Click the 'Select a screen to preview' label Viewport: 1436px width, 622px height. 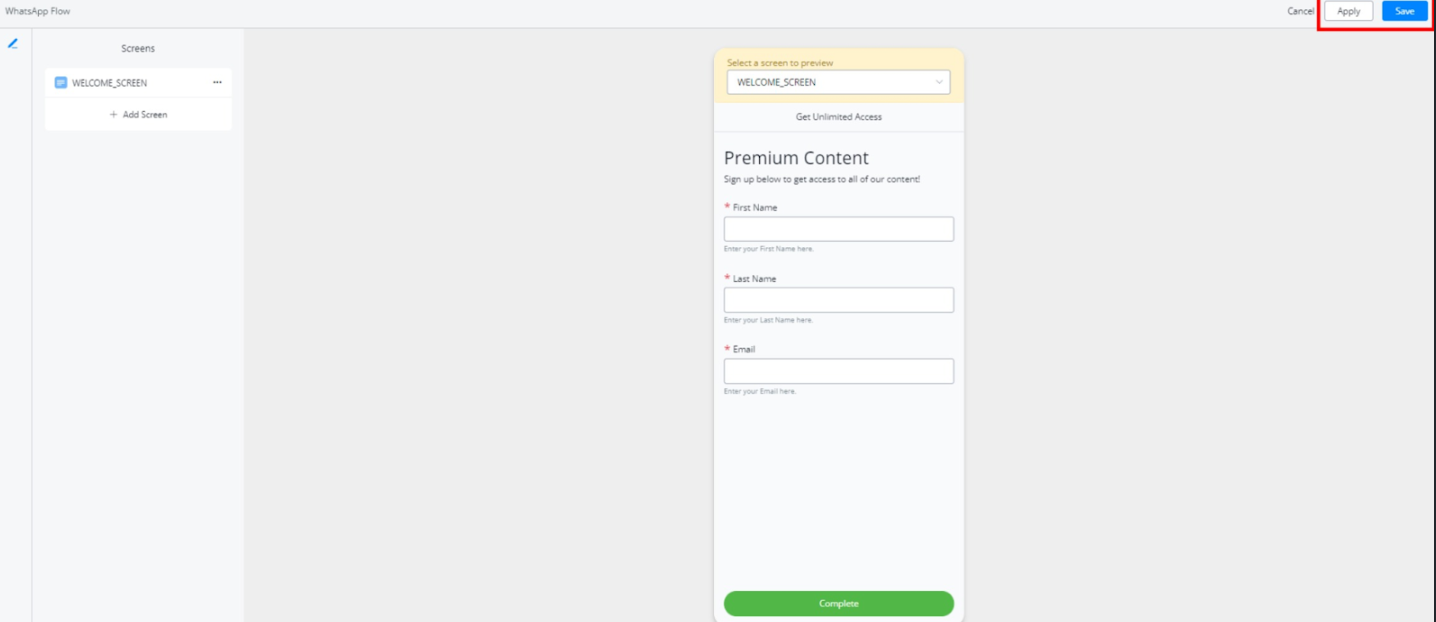[x=779, y=63]
